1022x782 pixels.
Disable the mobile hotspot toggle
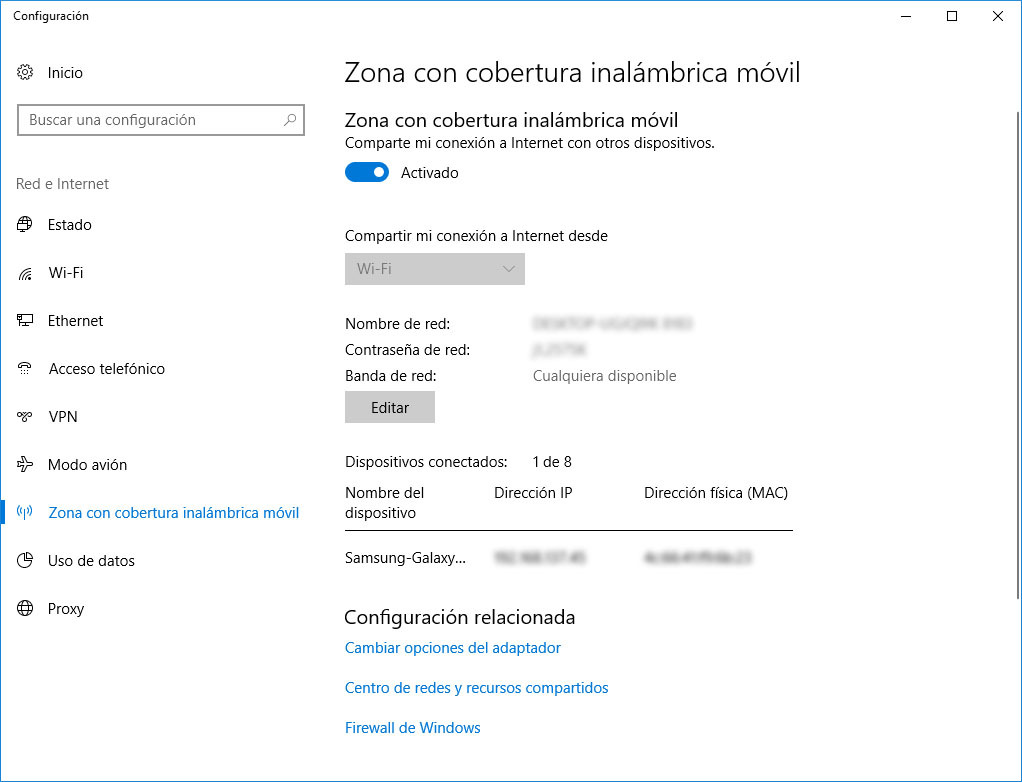point(366,172)
